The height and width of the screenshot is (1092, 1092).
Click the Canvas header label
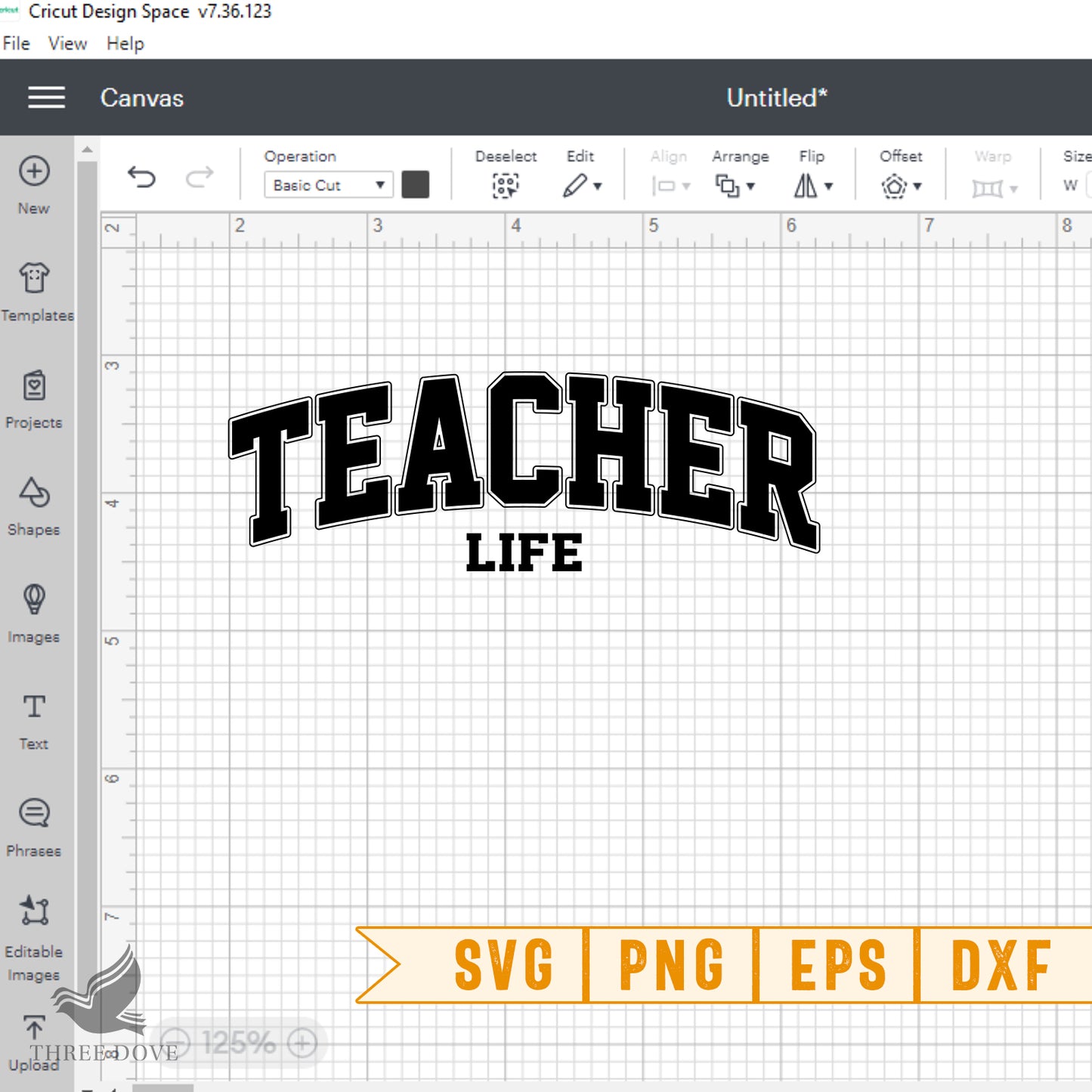tap(142, 98)
